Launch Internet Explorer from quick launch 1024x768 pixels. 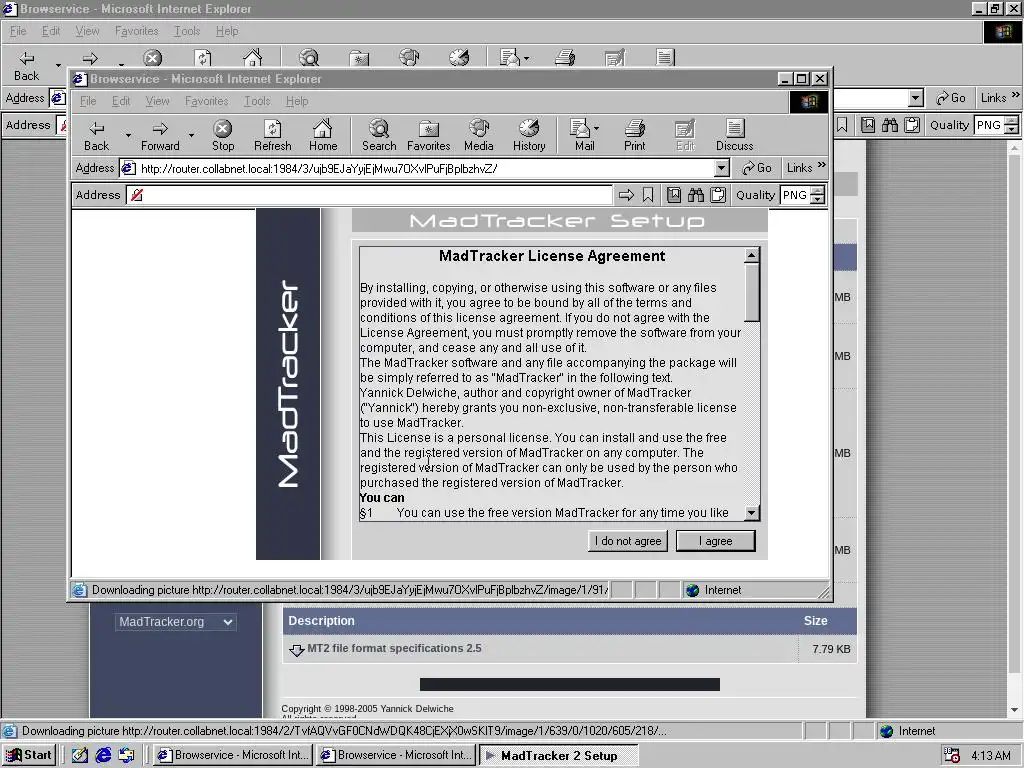point(103,755)
